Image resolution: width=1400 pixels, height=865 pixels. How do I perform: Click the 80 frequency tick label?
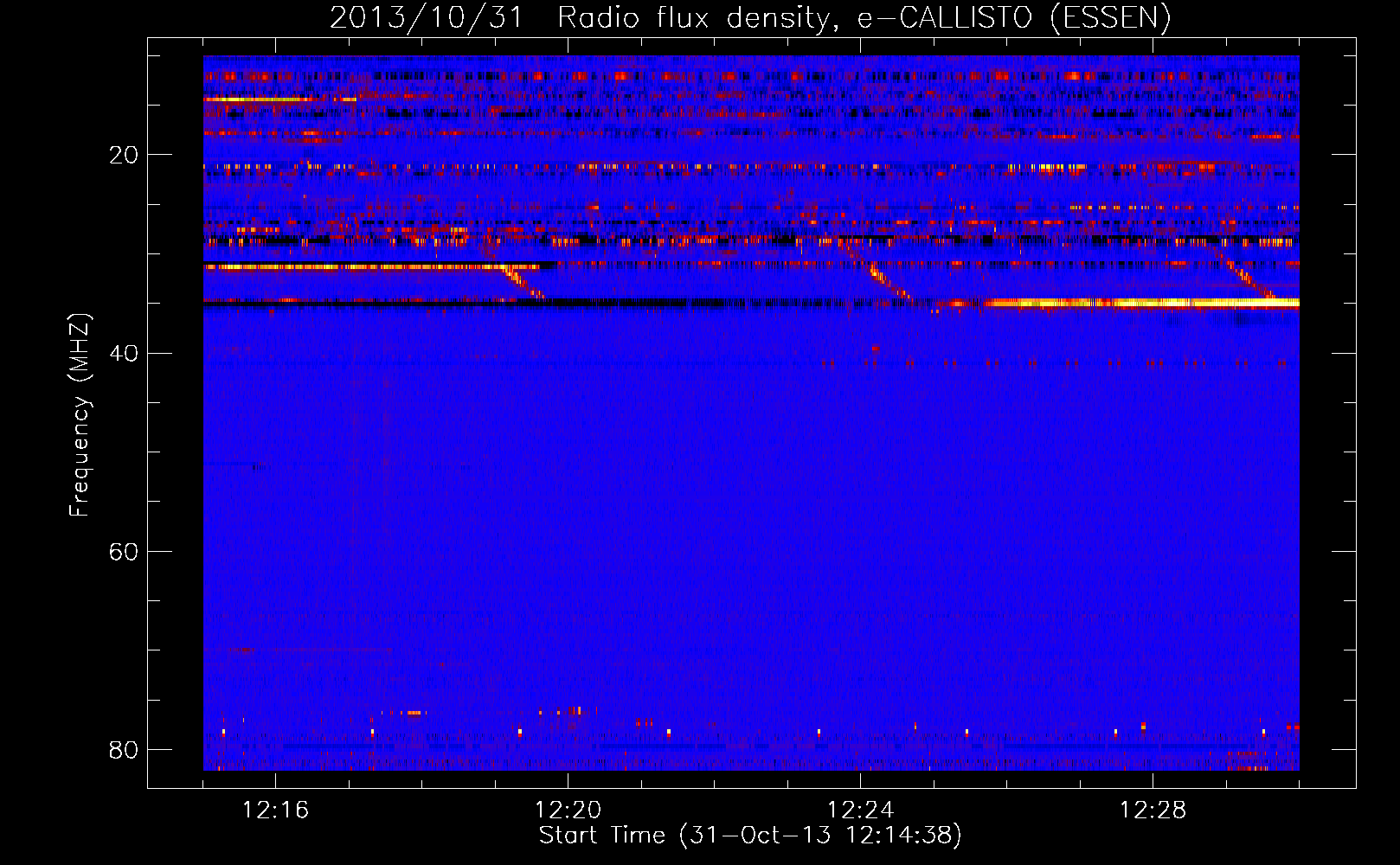124,749
